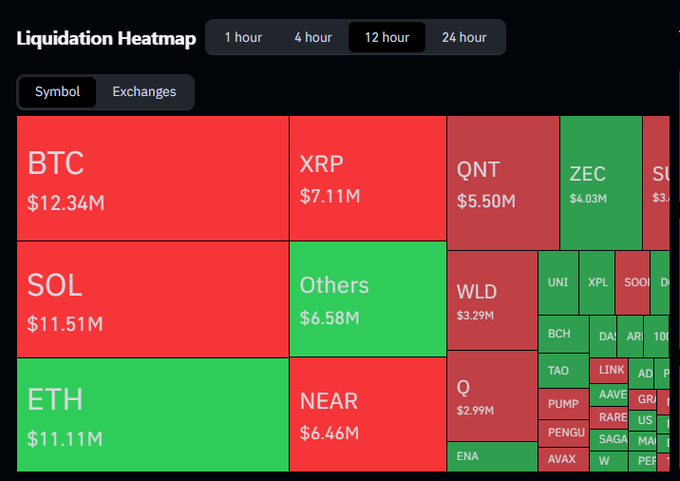Open the SOL $11.51M tile
Image resolution: width=680 pixels, height=481 pixels.
click(153, 300)
